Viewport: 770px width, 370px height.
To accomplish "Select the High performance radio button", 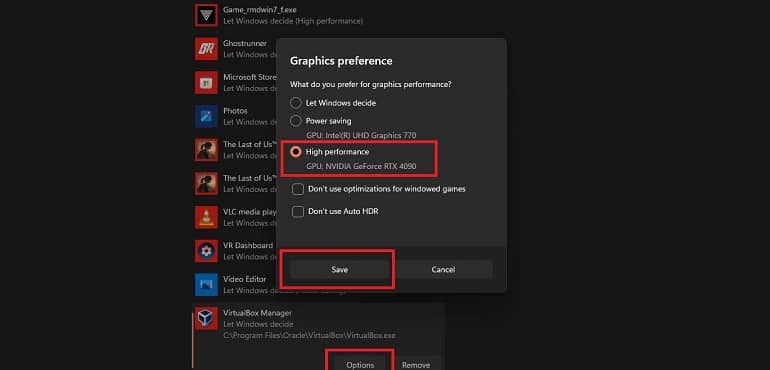I will coord(296,152).
